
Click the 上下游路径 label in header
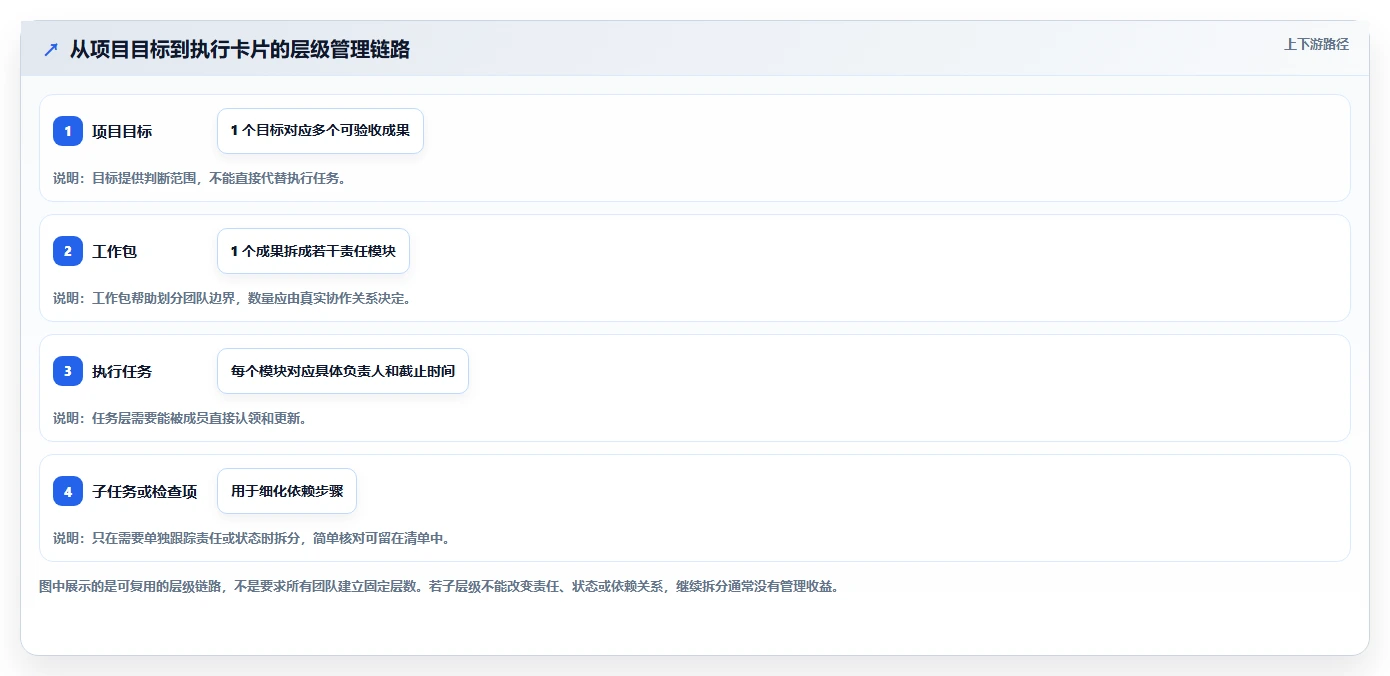[x=1316, y=44]
